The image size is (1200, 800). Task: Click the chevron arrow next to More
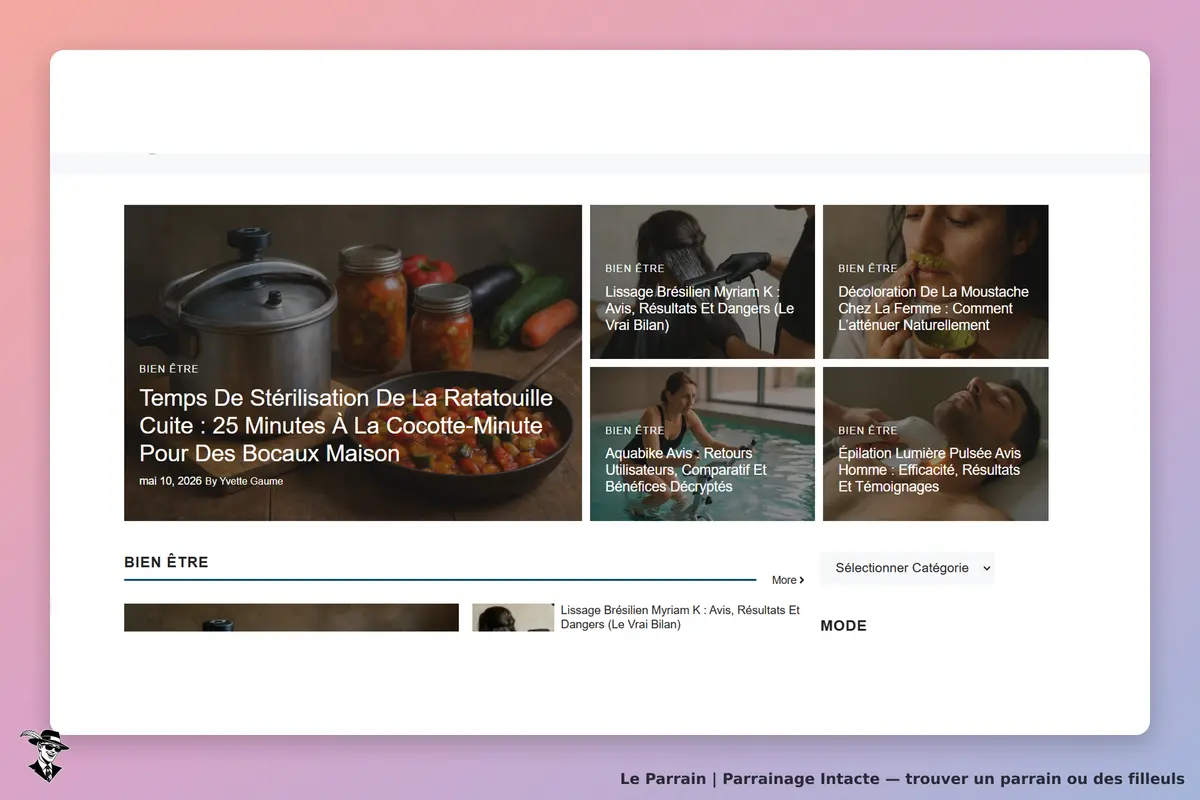point(802,580)
